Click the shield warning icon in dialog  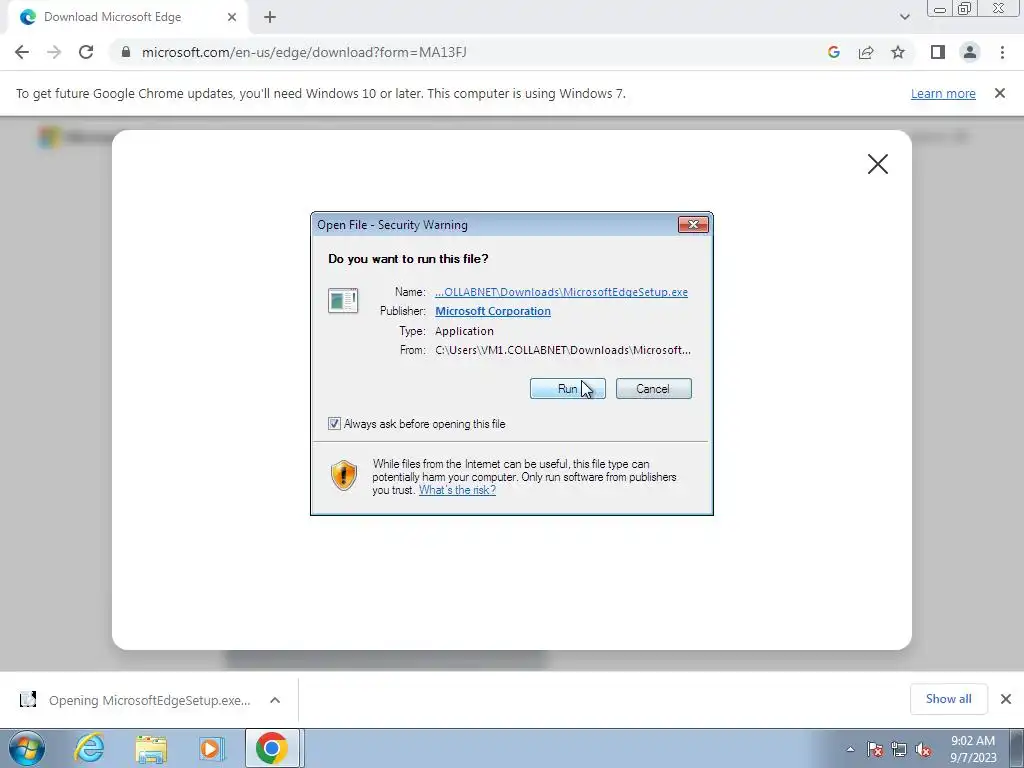344,475
